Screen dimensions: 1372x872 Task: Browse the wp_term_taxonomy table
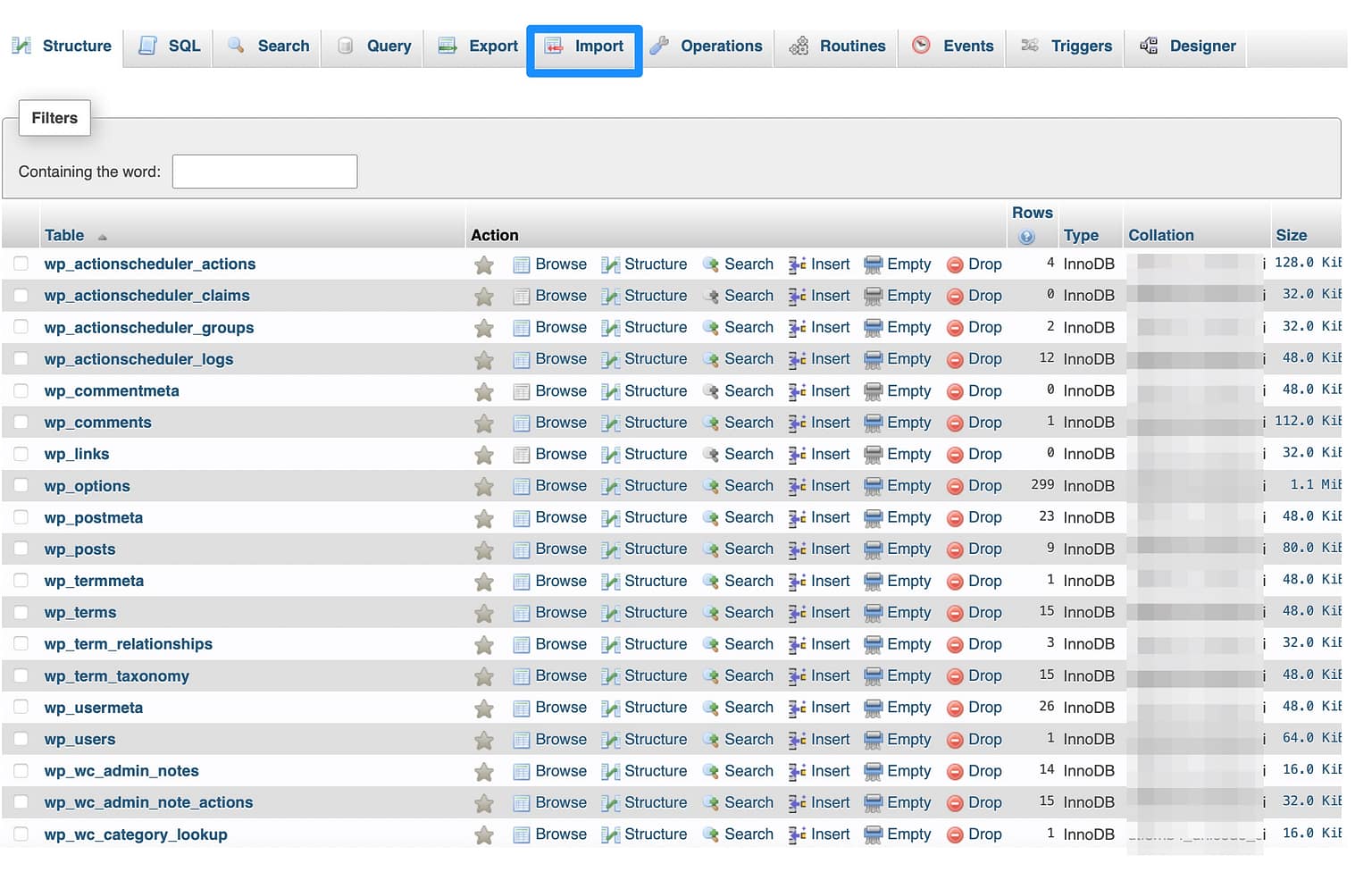[x=561, y=675]
